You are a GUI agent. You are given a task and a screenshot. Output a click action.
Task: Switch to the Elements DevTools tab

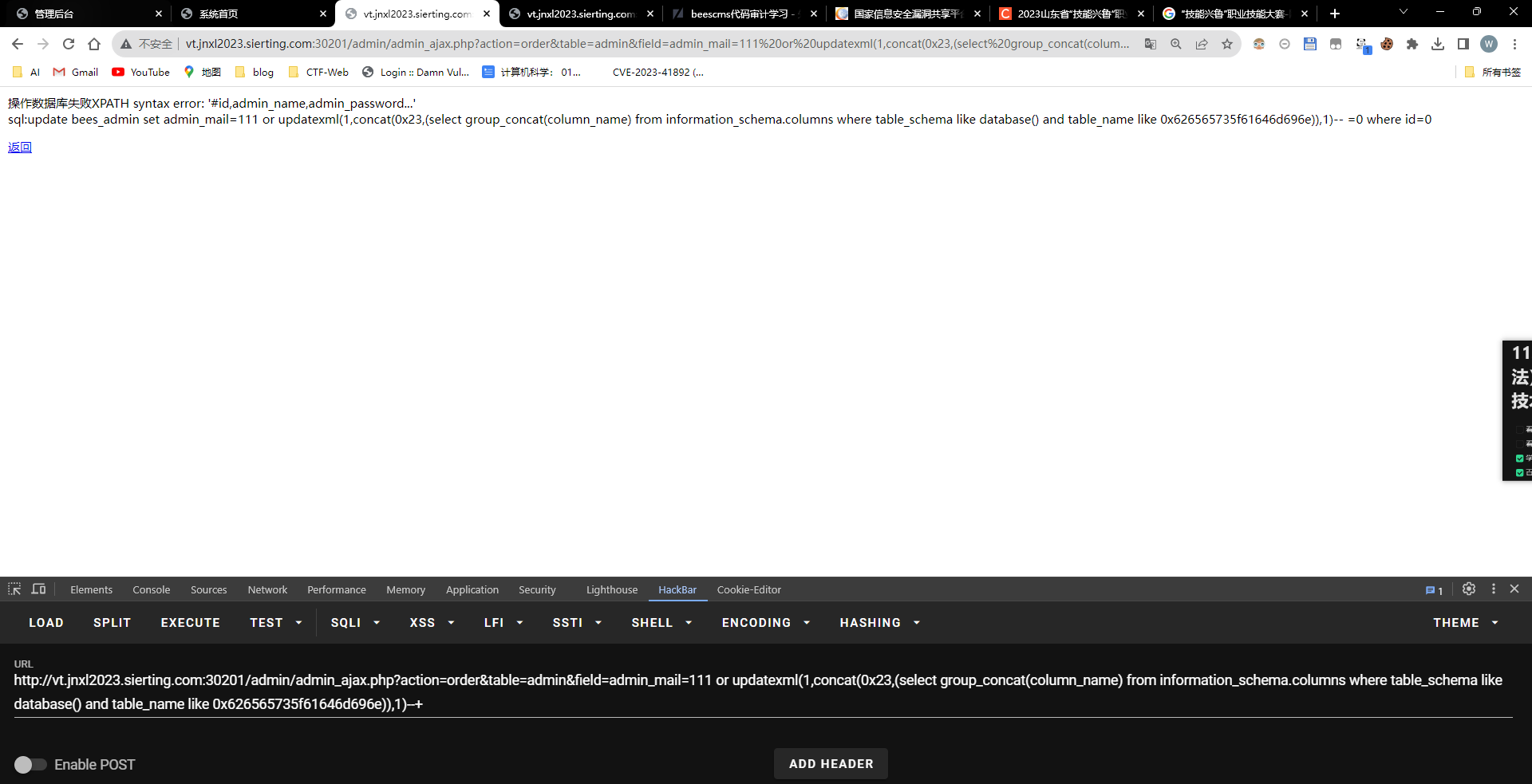click(91, 590)
